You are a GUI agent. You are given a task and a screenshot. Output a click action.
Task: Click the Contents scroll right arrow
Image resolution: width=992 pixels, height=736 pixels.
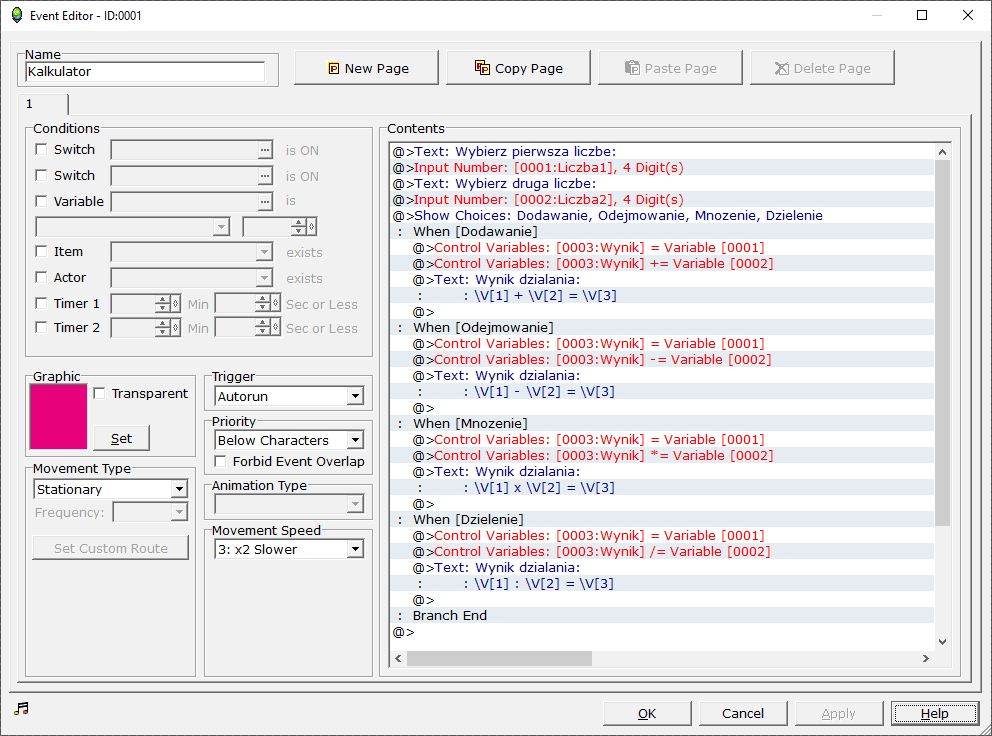point(926,658)
